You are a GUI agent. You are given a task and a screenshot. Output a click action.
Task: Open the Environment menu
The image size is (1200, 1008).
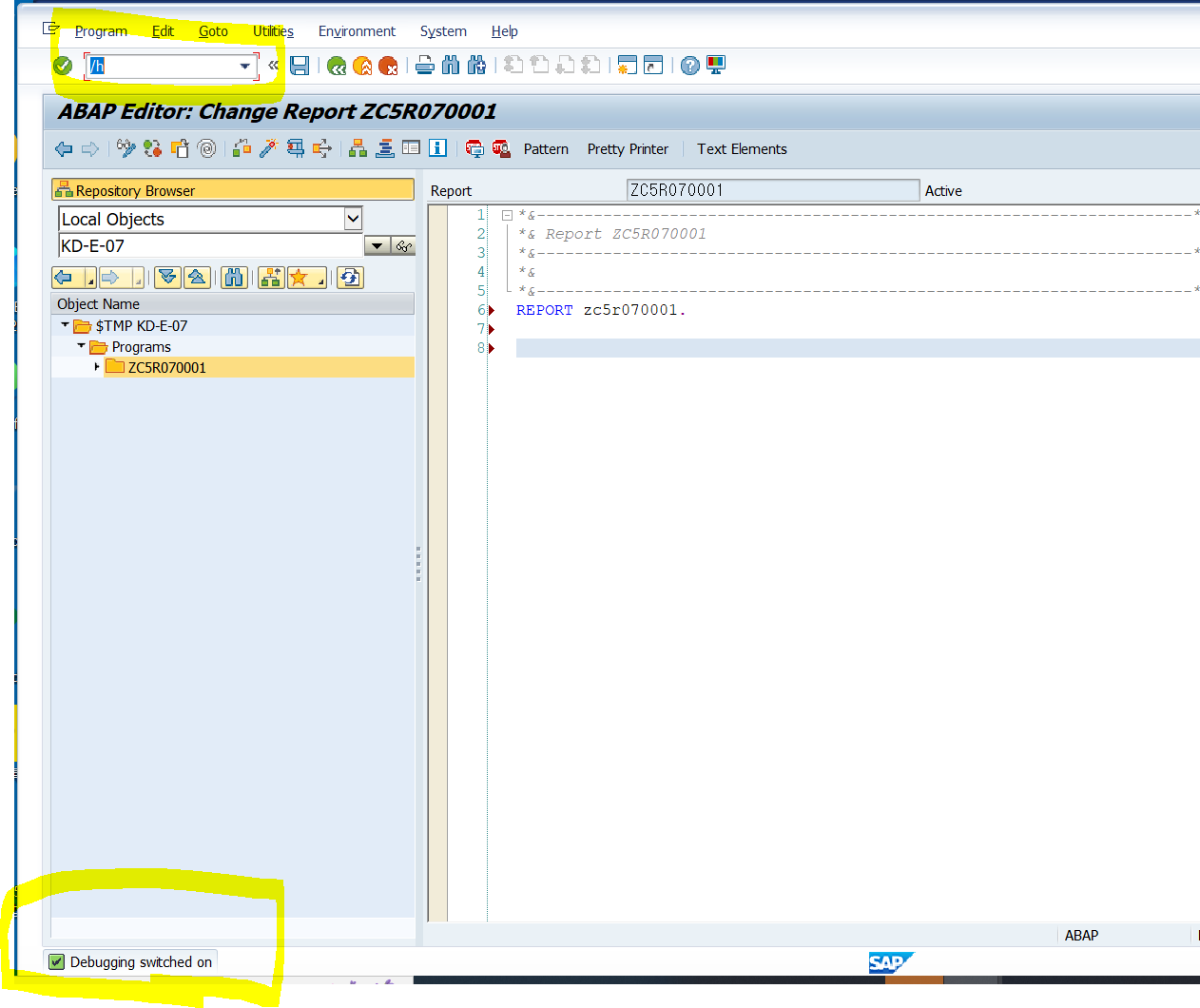(357, 31)
